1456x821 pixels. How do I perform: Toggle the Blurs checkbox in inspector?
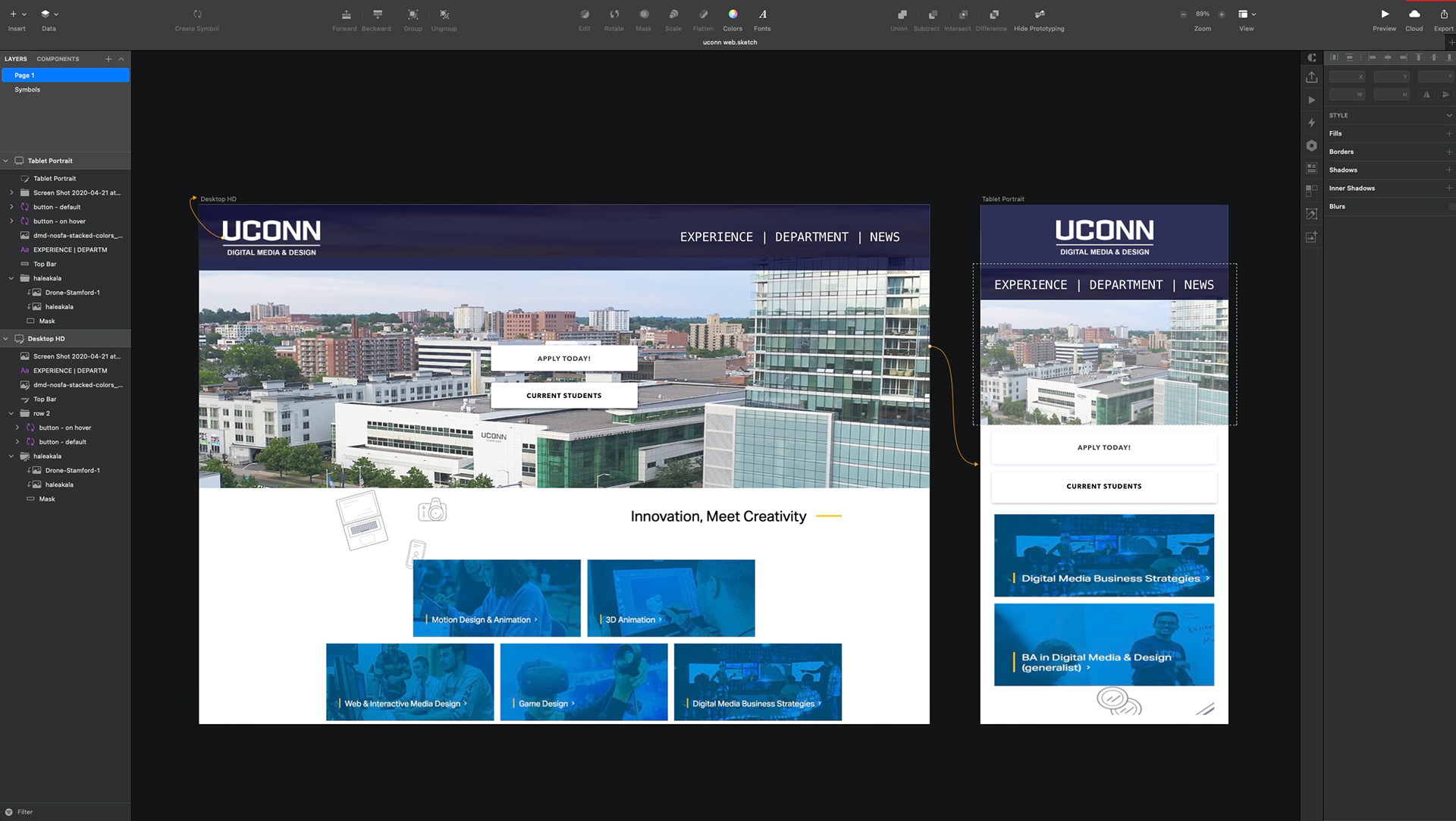[x=1451, y=206]
